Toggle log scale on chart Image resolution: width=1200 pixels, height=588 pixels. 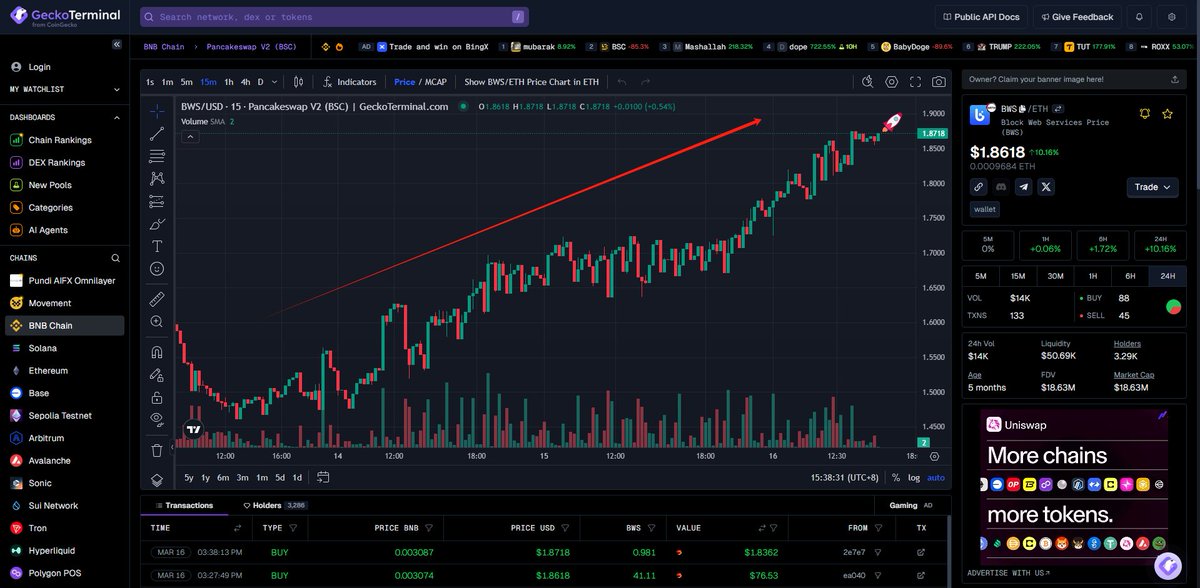914,478
